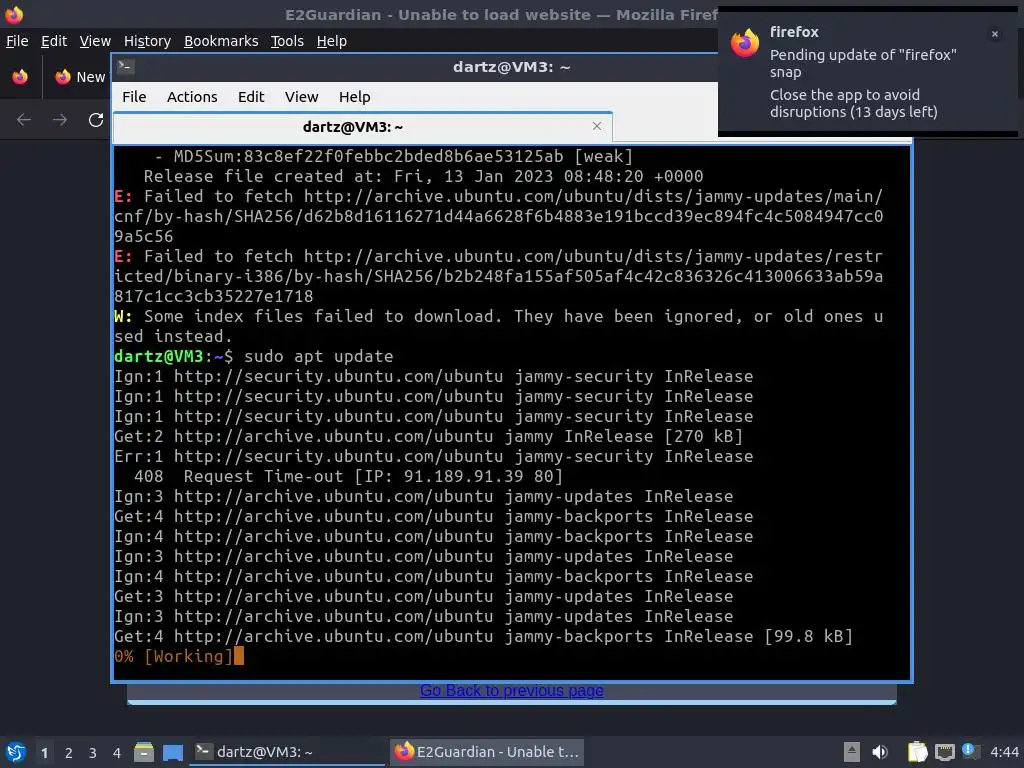The width and height of the screenshot is (1024, 768).
Task: Open the Firefox View menu
Action: click(x=95, y=41)
